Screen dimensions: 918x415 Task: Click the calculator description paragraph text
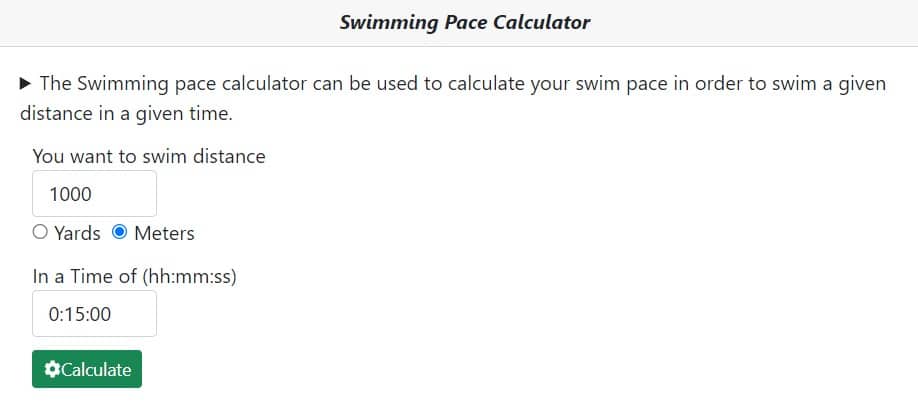click(453, 98)
